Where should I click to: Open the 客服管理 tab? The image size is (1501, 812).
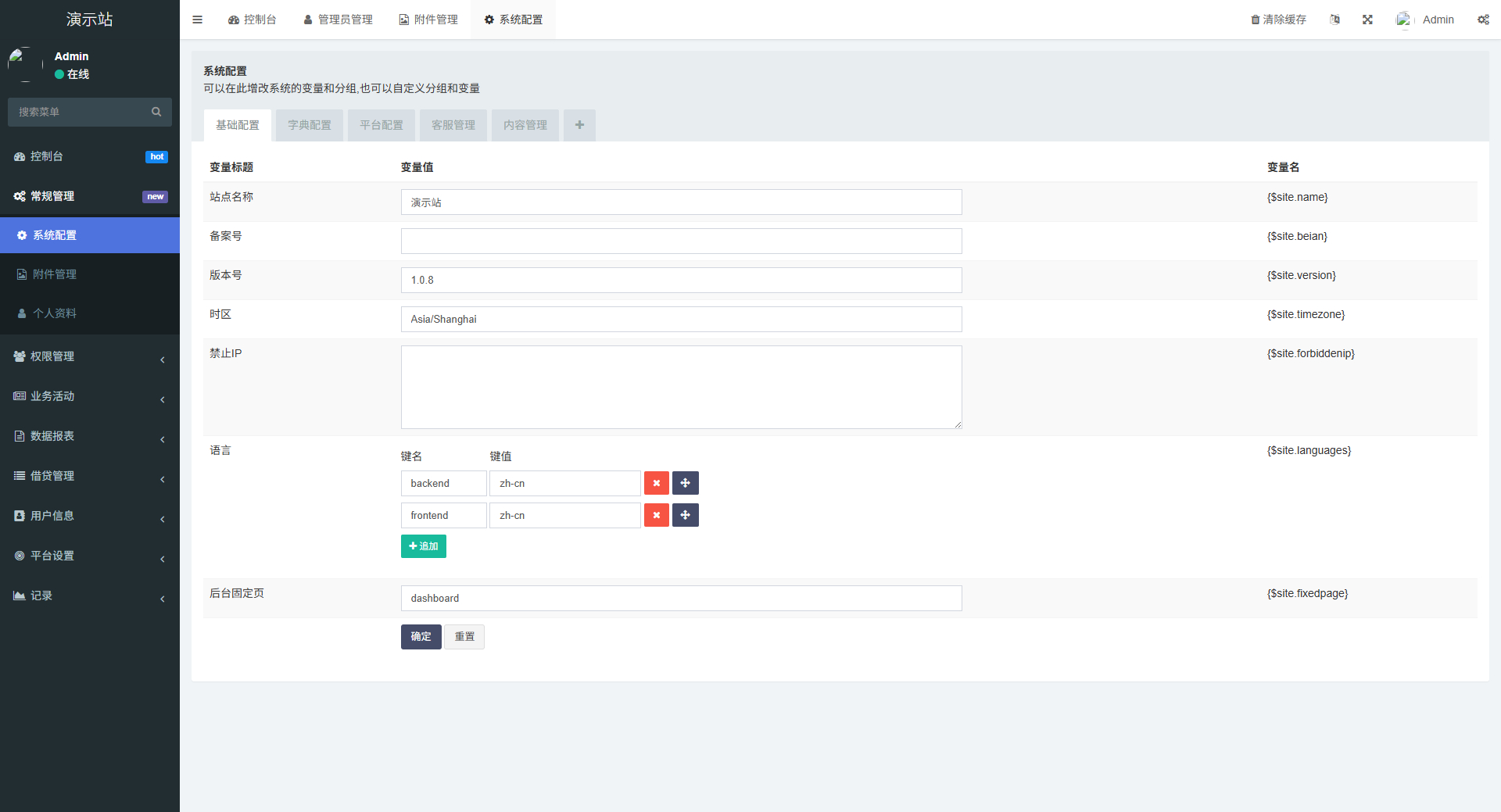pos(453,124)
